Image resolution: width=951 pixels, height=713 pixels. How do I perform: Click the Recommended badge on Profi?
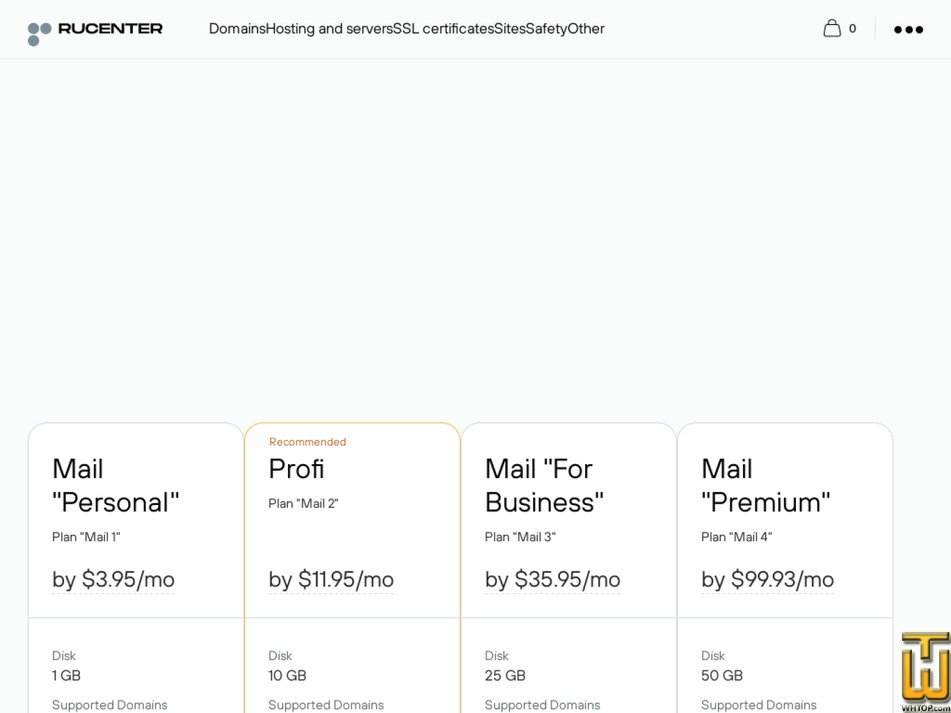coord(305,441)
